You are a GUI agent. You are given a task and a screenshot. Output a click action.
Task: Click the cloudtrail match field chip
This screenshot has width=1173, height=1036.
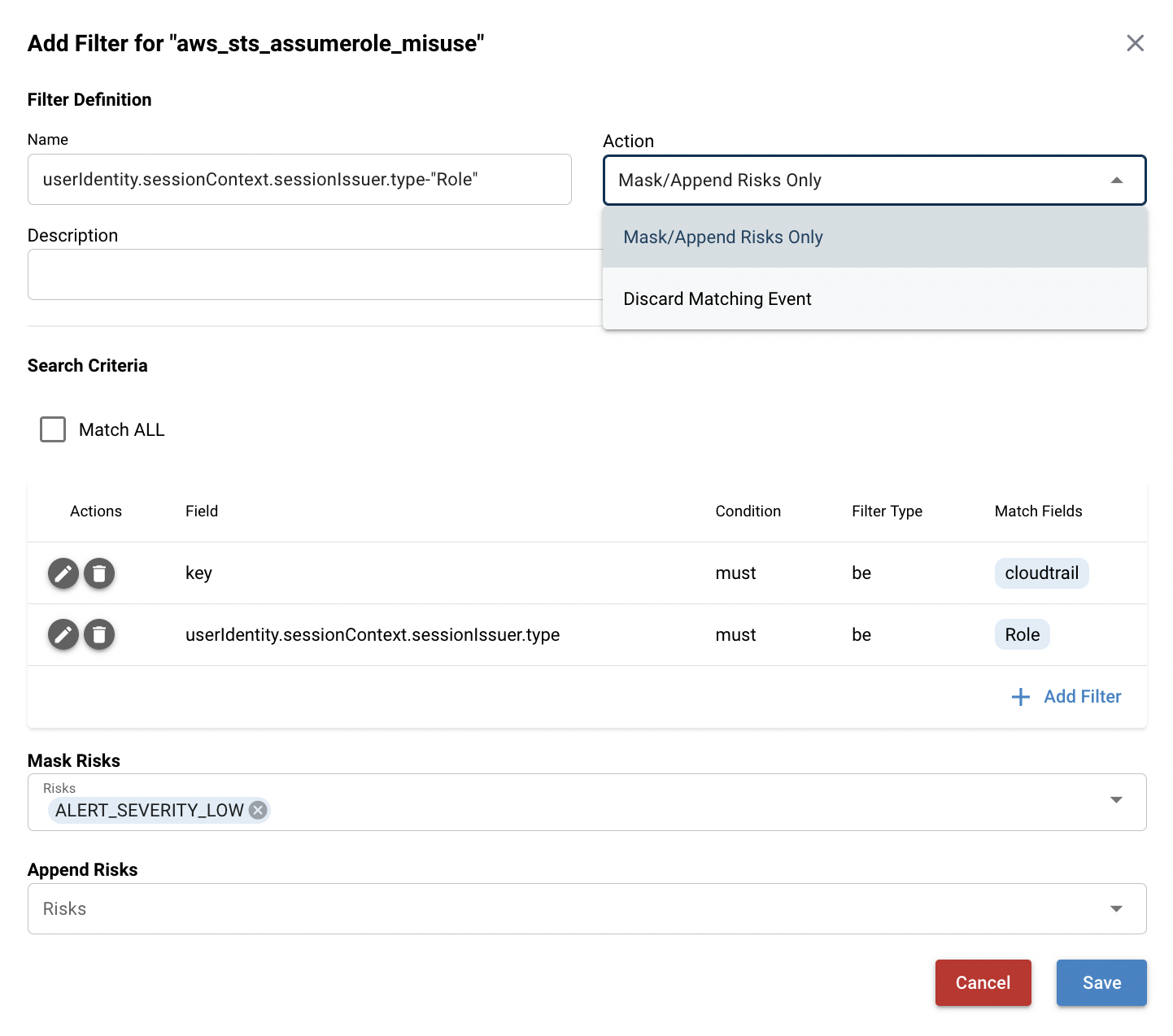coord(1041,573)
